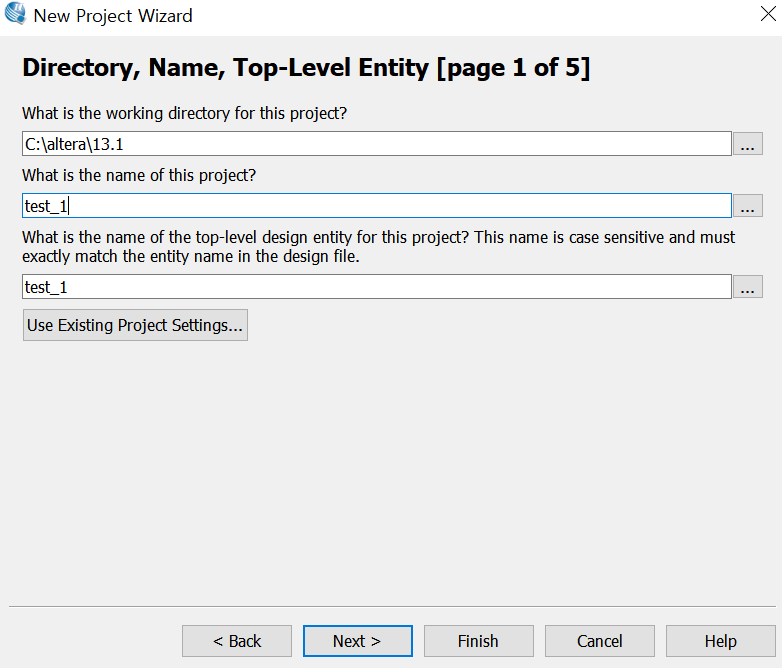This screenshot has width=782, height=668.
Task: Select the top-level design entity field
Action: coord(377,286)
